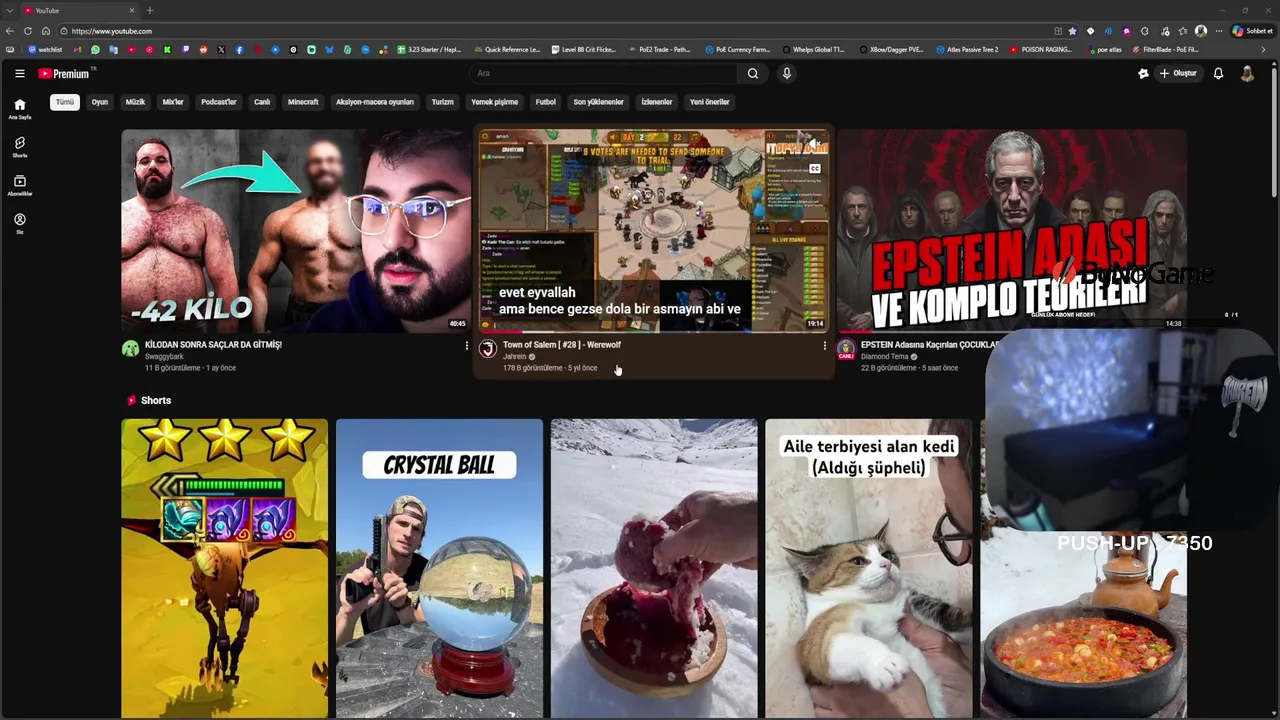Screen dimensions: 1280x720
Task: Open a new browser tab
Action: 150,10
